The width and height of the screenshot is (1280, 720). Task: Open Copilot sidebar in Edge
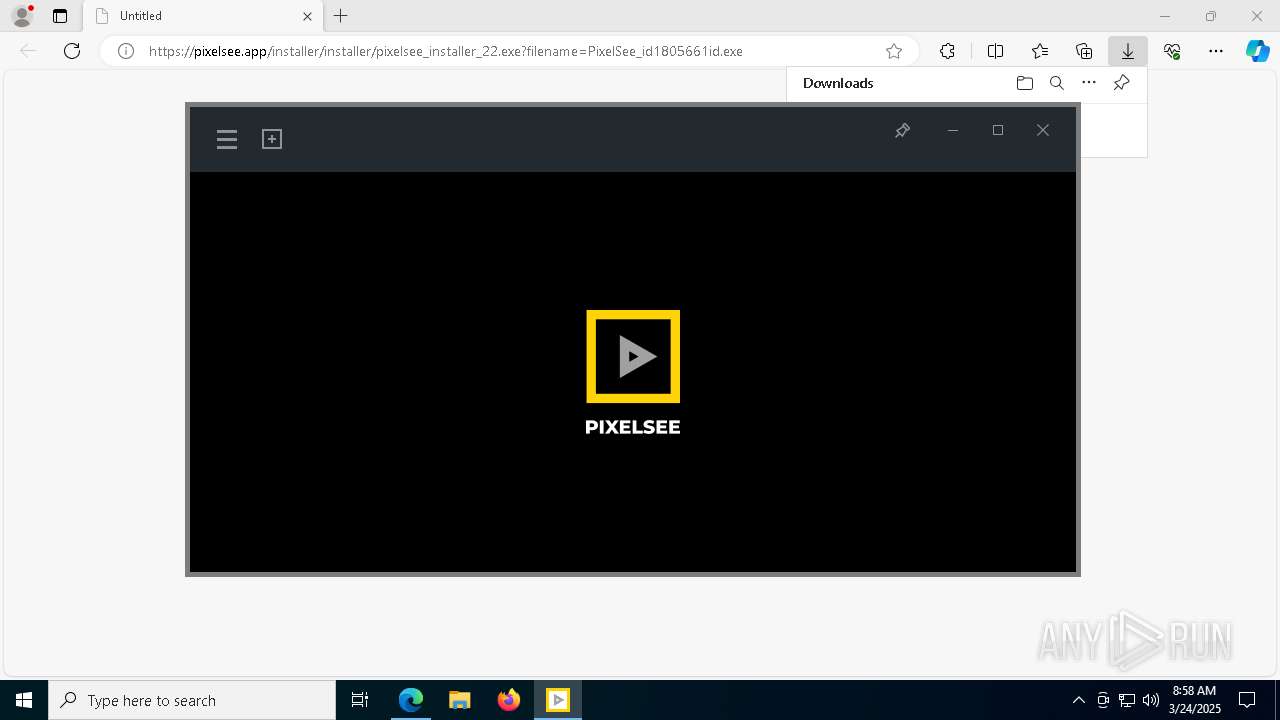click(1257, 51)
